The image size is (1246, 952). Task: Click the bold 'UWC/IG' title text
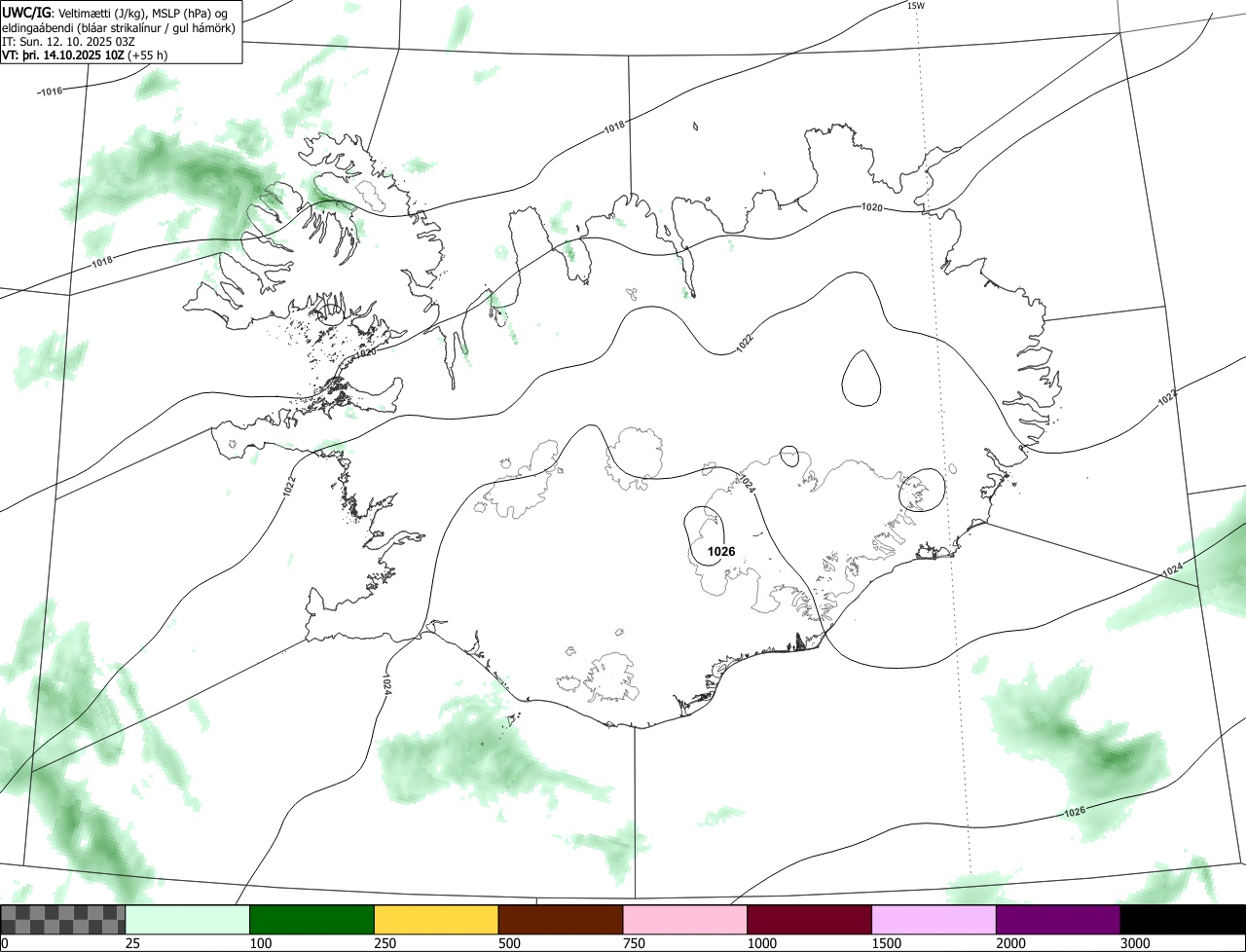click(x=27, y=12)
